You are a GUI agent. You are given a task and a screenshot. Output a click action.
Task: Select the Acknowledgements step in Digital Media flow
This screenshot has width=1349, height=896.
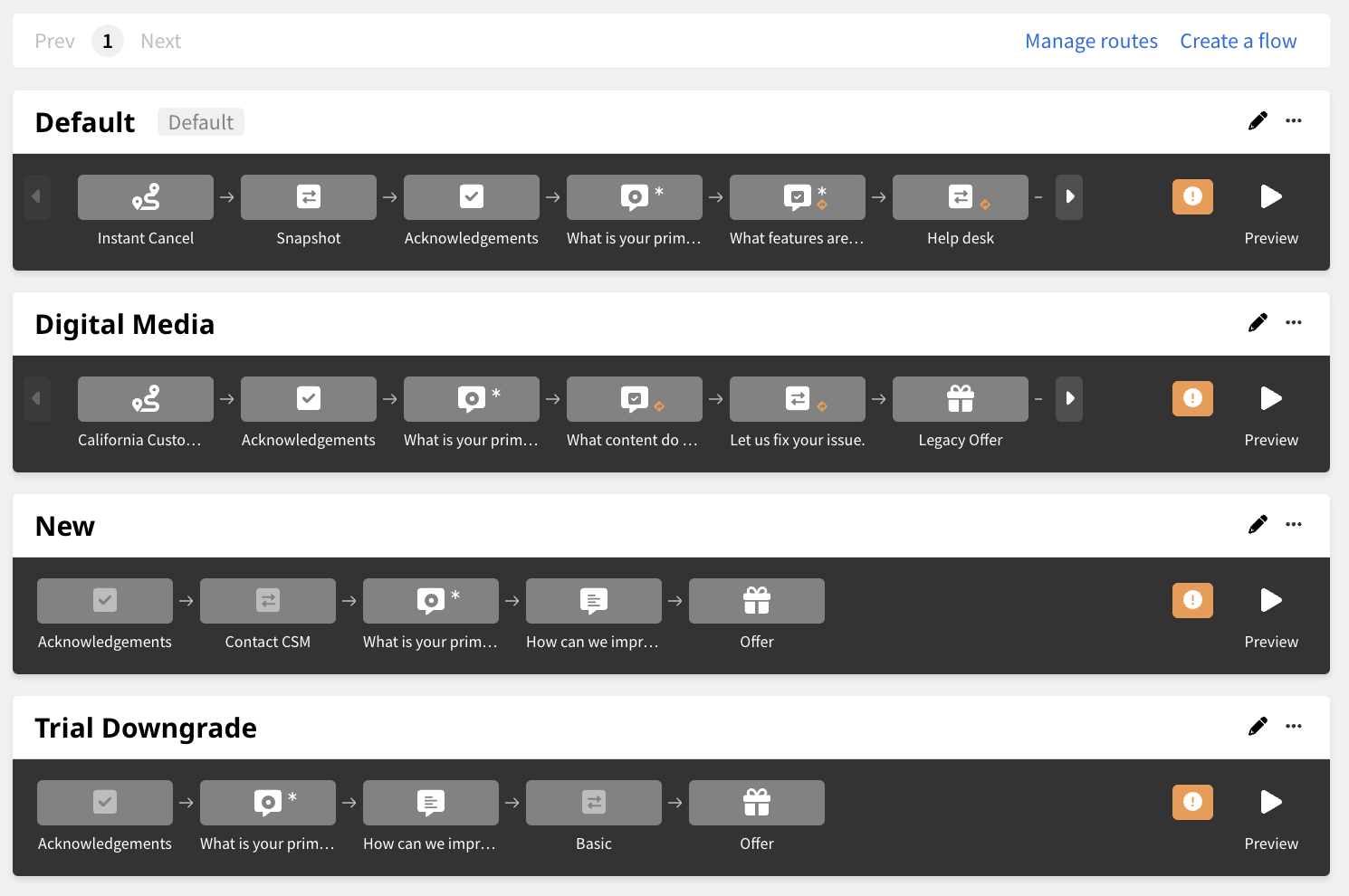coord(308,398)
